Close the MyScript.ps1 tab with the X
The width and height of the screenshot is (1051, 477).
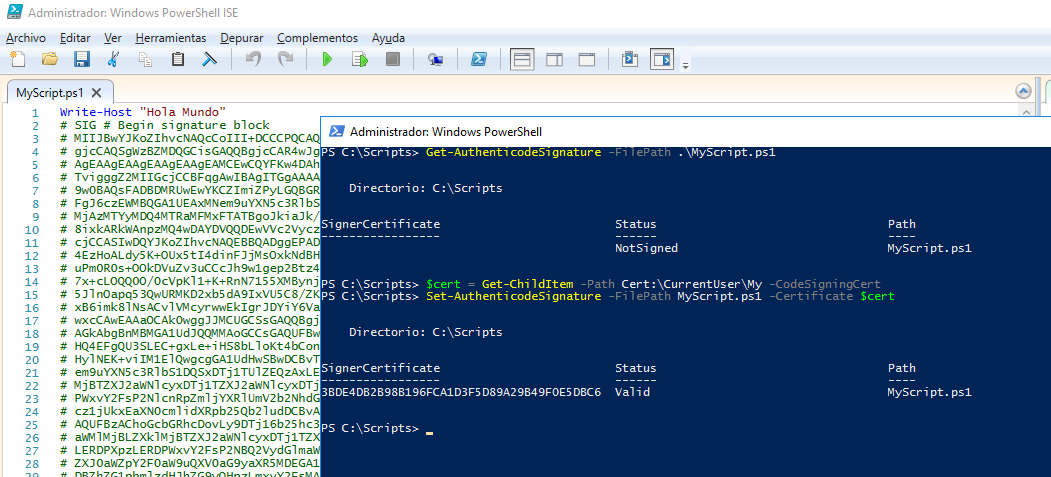pyautogui.click(x=97, y=92)
